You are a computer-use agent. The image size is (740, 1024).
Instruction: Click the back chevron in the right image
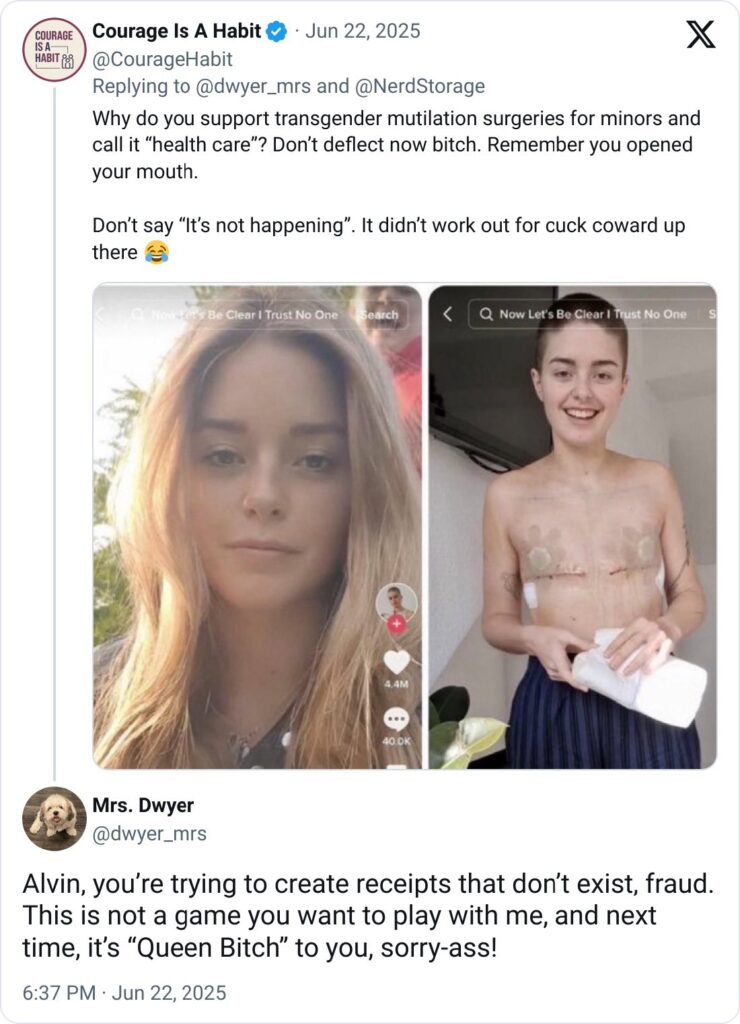(447, 314)
